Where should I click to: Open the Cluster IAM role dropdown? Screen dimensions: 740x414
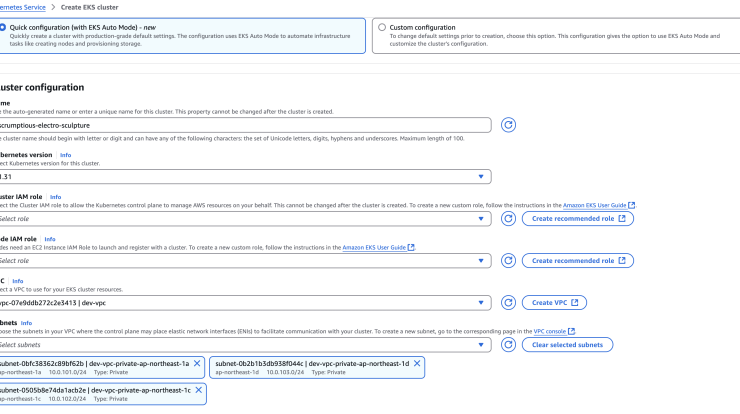(x=245, y=219)
